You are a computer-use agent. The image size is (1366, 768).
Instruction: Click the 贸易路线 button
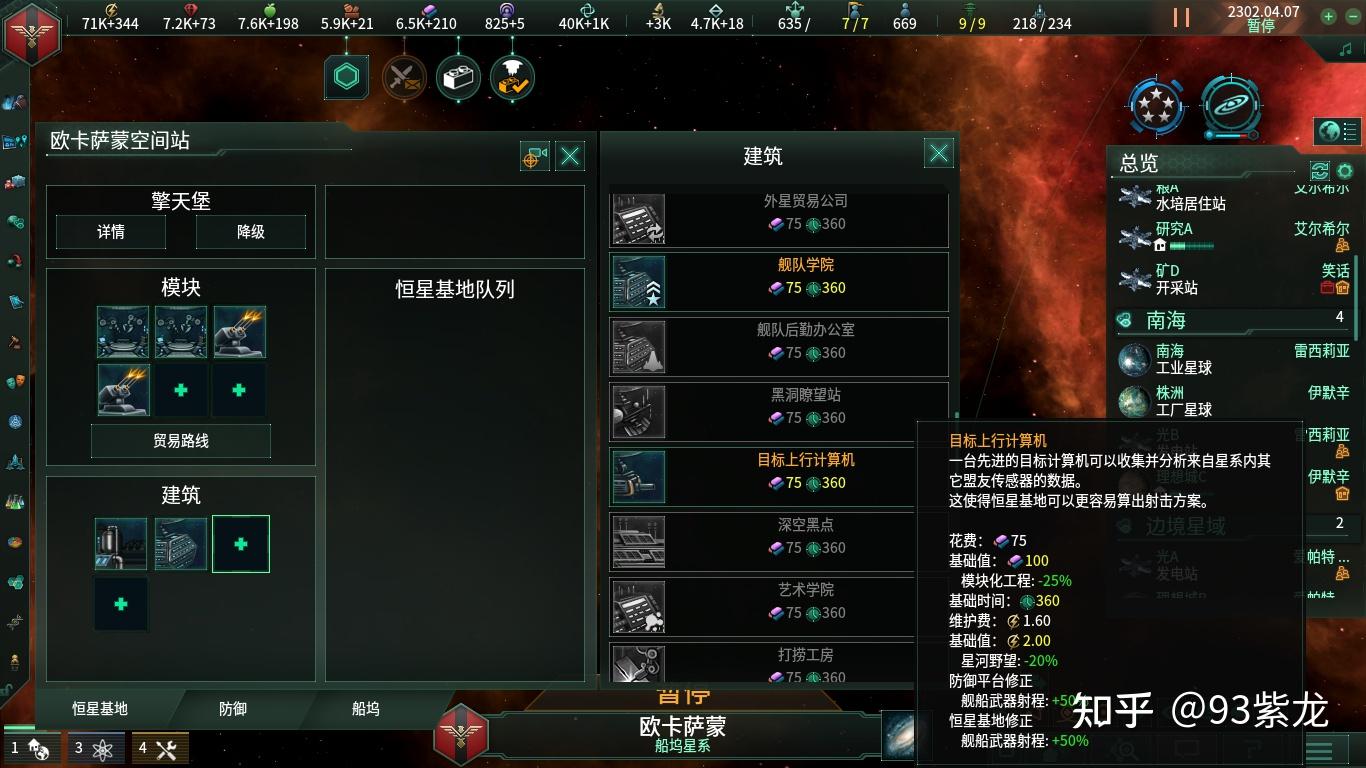click(181, 441)
